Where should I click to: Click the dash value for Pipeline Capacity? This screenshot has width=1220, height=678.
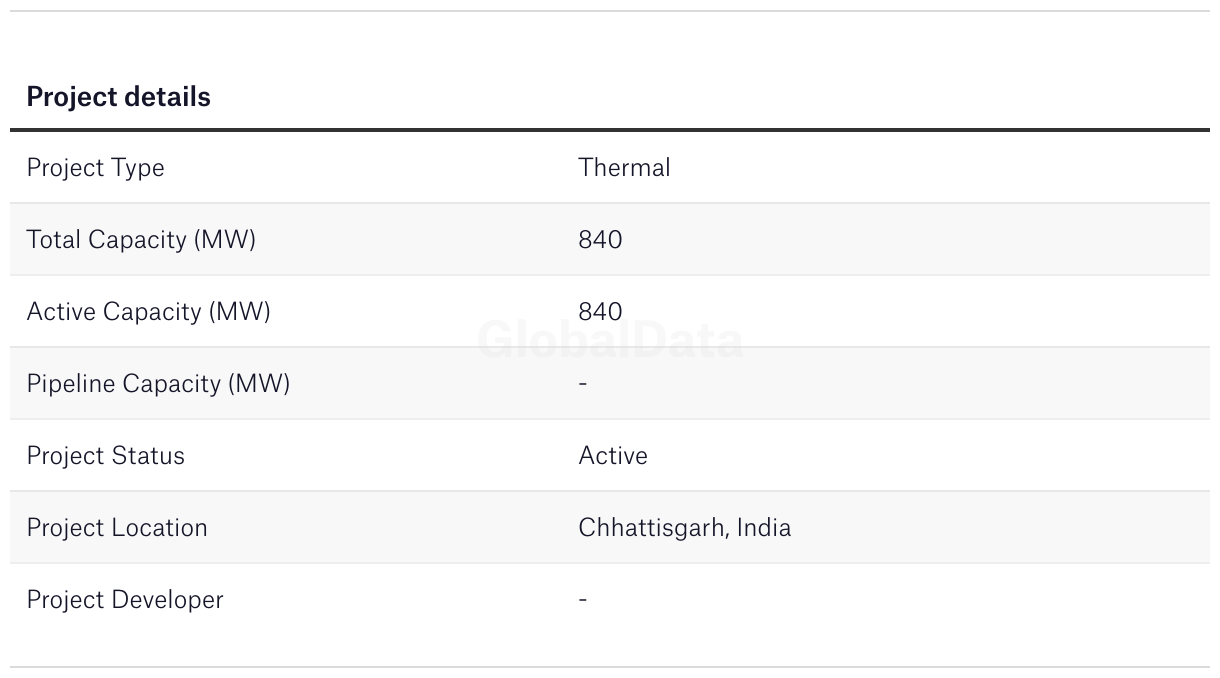tap(583, 384)
